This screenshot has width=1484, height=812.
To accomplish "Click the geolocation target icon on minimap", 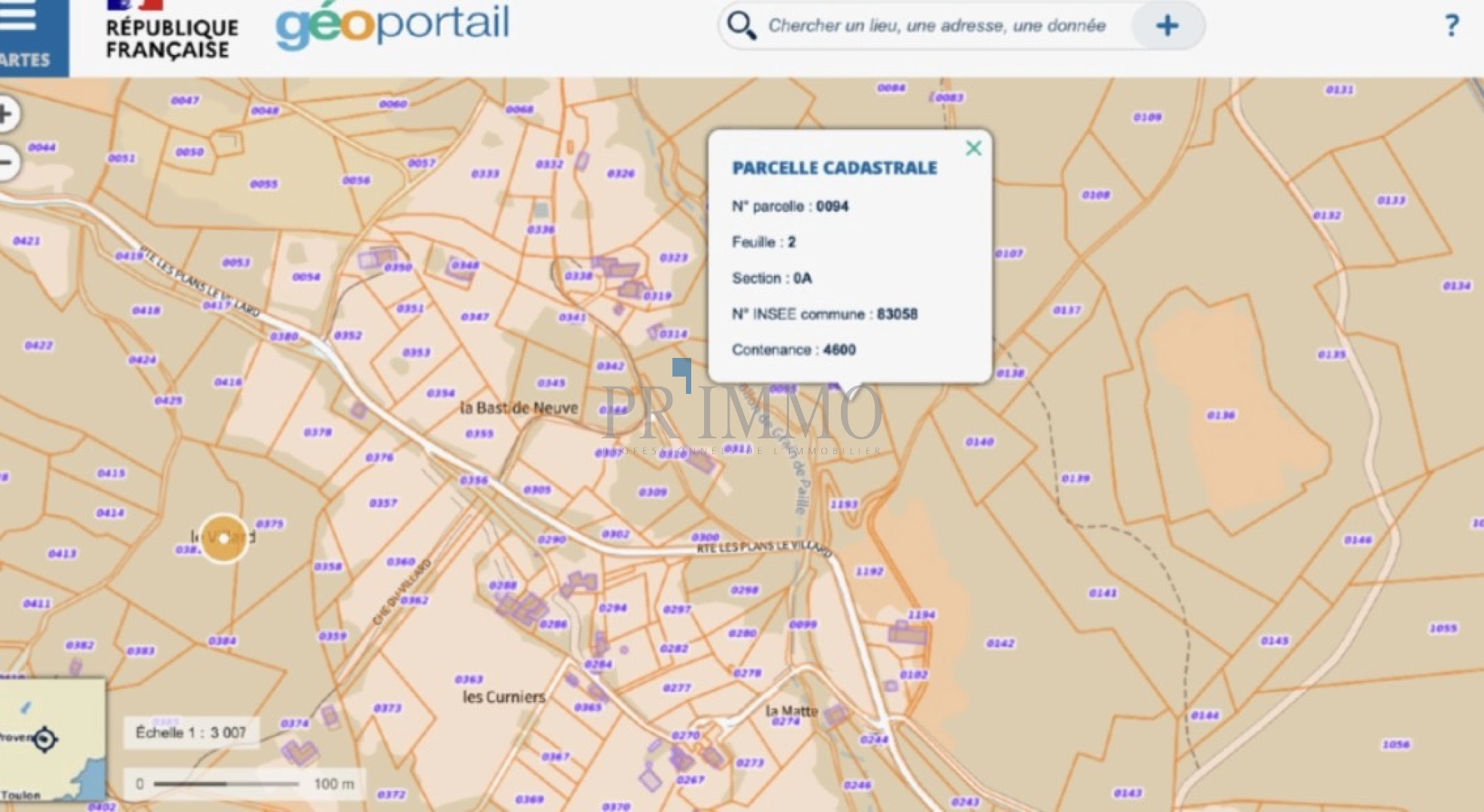I will point(45,739).
